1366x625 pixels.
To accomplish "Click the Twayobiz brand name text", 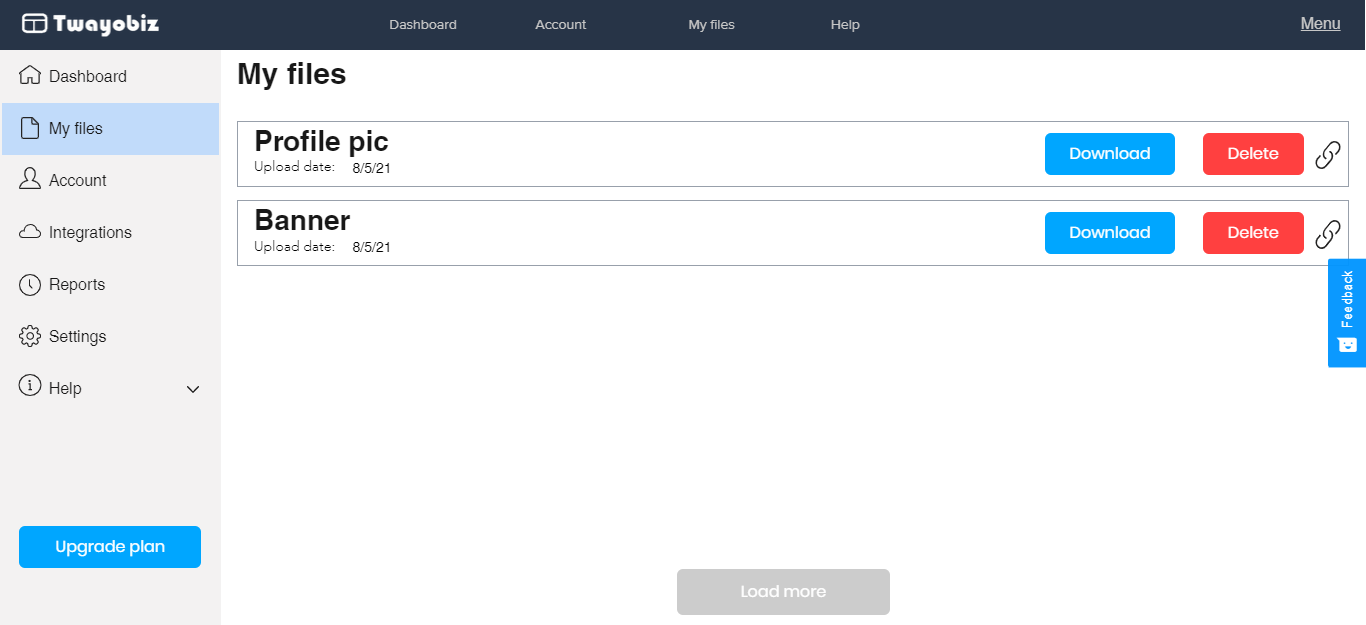I will 106,24.
